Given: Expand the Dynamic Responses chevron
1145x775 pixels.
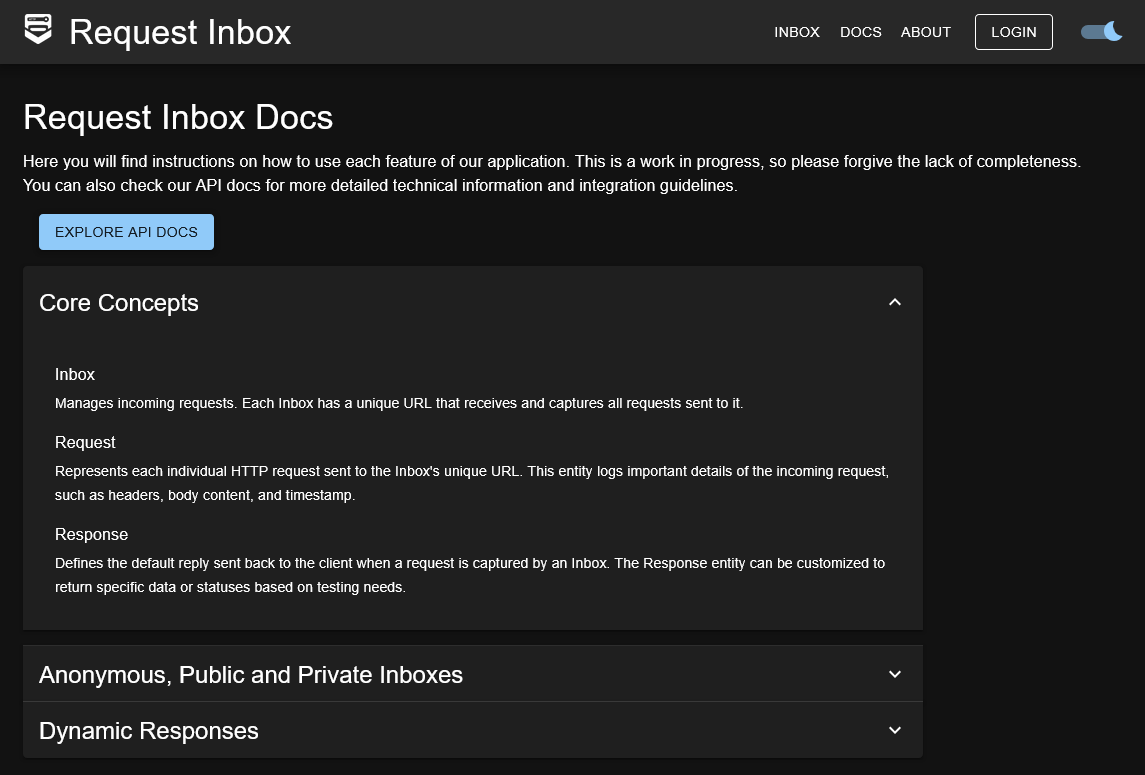Looking at the screenshot, I should (895, 730).
